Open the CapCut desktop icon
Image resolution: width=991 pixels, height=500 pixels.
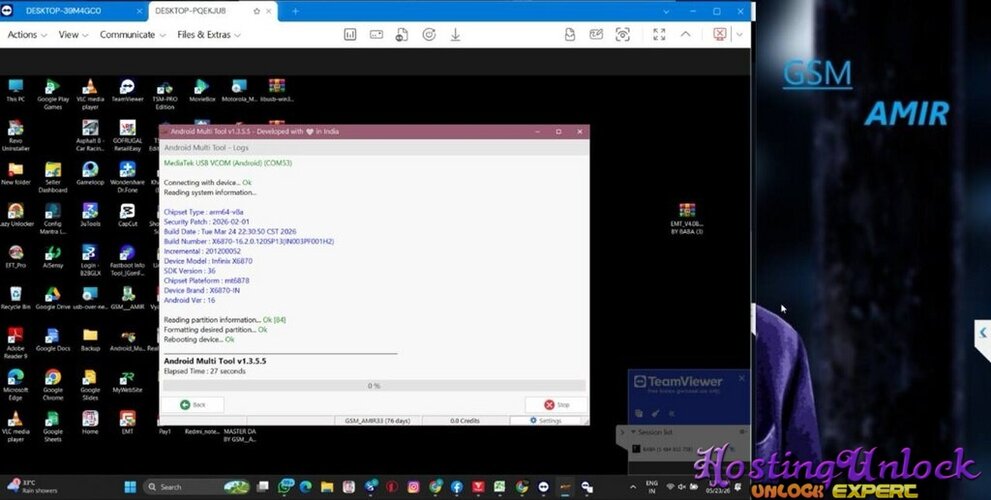(x=127, y=215)
